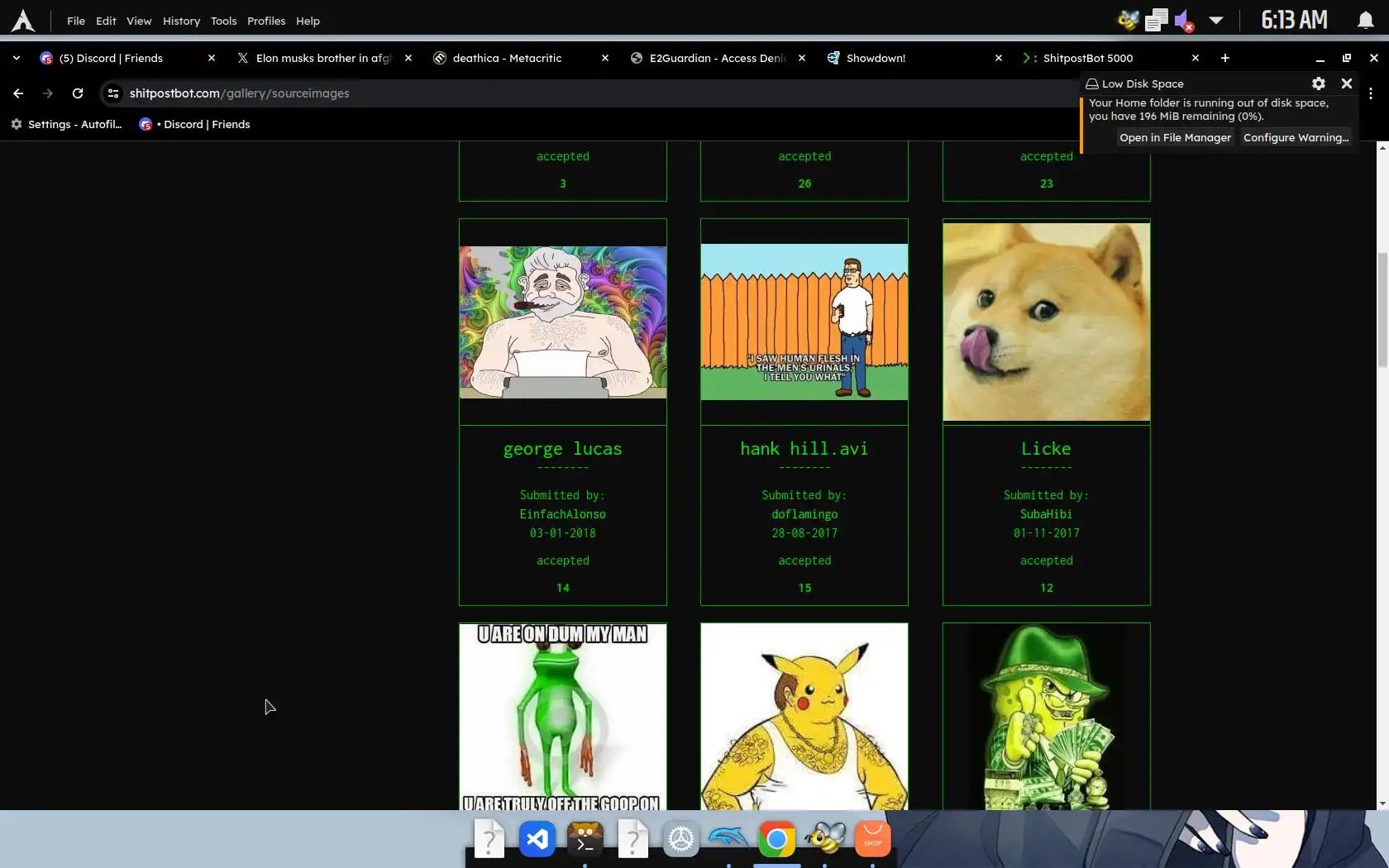The width and height of the screenshot is (1389, 868).
Task: Open the muscular Pikachu image
Action: pos(804,717)
